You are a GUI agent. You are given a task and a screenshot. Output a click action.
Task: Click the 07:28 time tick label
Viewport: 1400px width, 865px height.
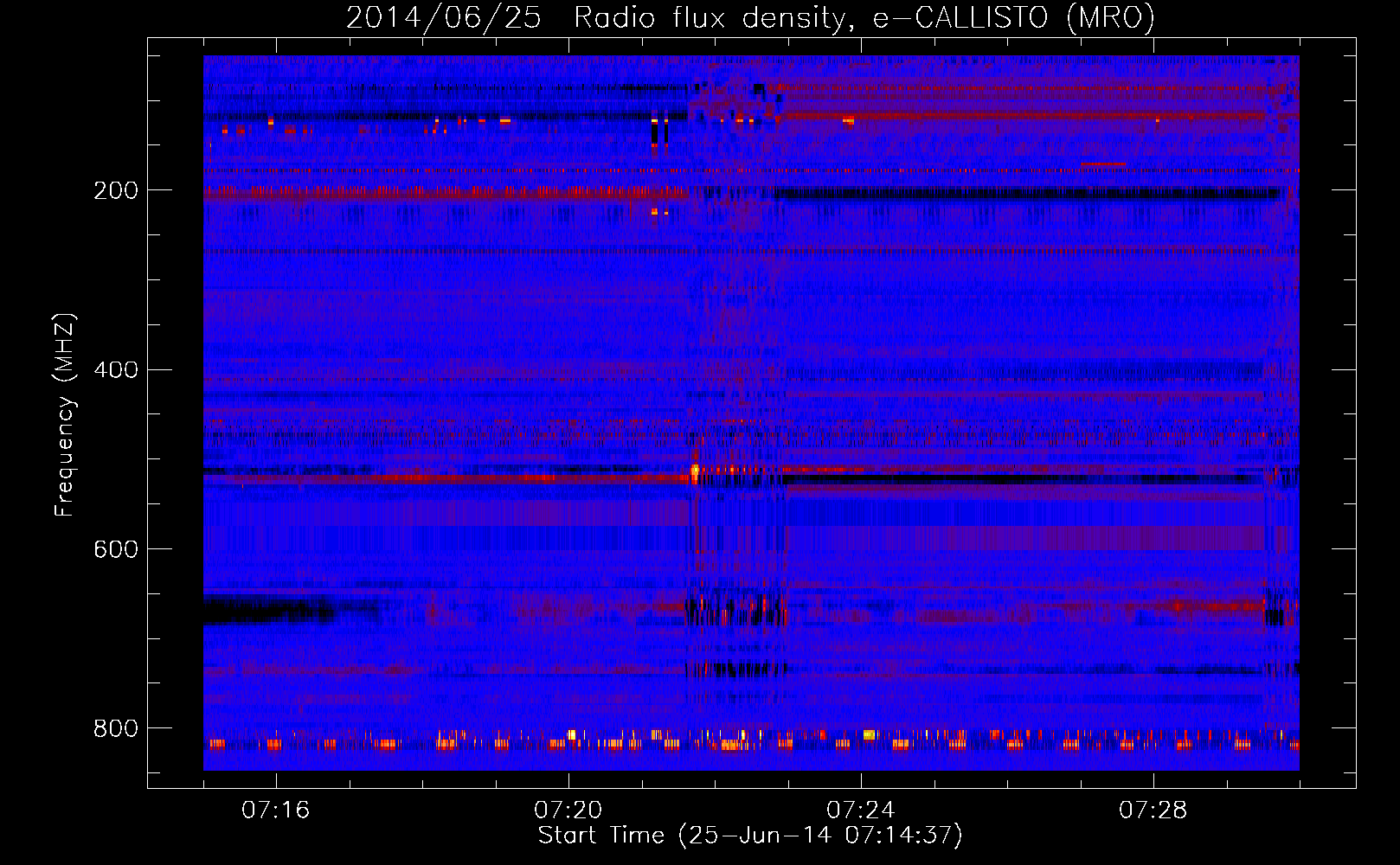[x=1153, y=811]
